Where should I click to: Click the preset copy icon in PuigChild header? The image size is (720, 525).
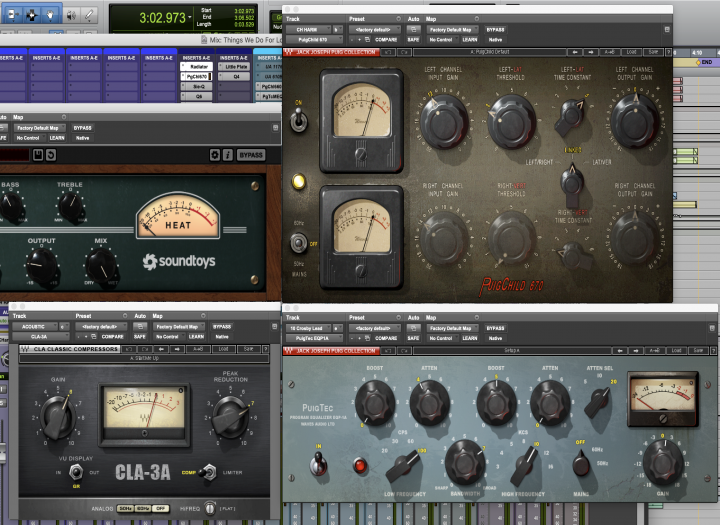coord(367,40)
